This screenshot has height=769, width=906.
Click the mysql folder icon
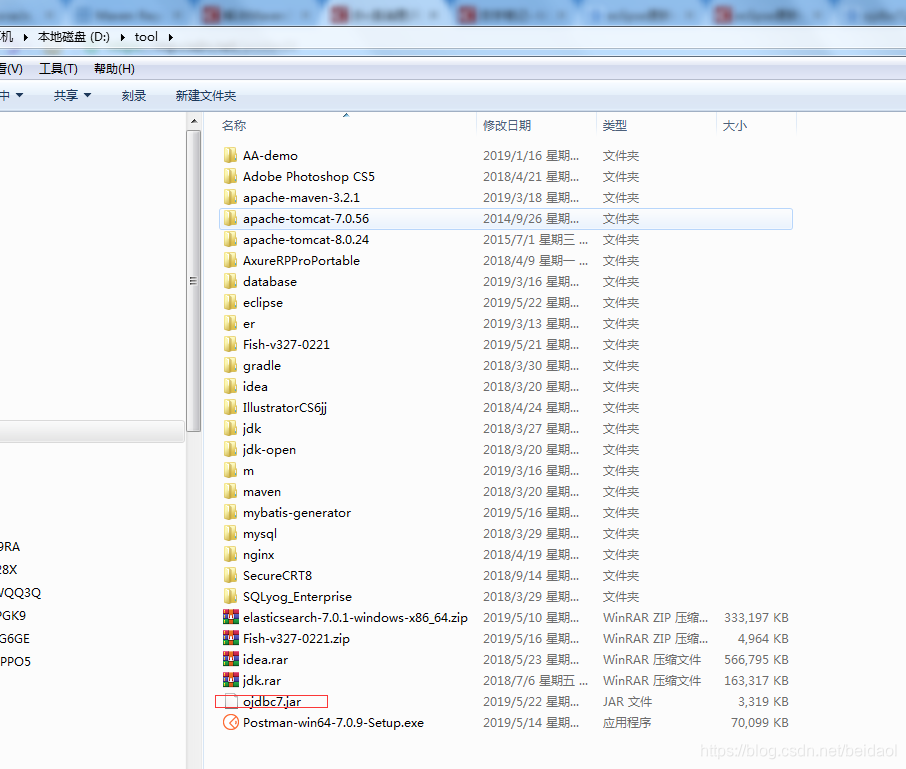tap(230, 533)
